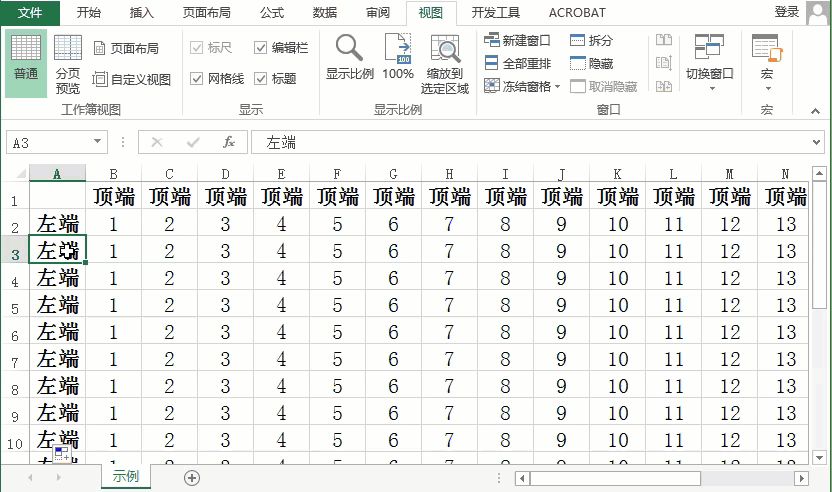The width and height of the screenshot is (832, 492).
Task: Click the synchronous scrolling icon
Action: [664, 63]
